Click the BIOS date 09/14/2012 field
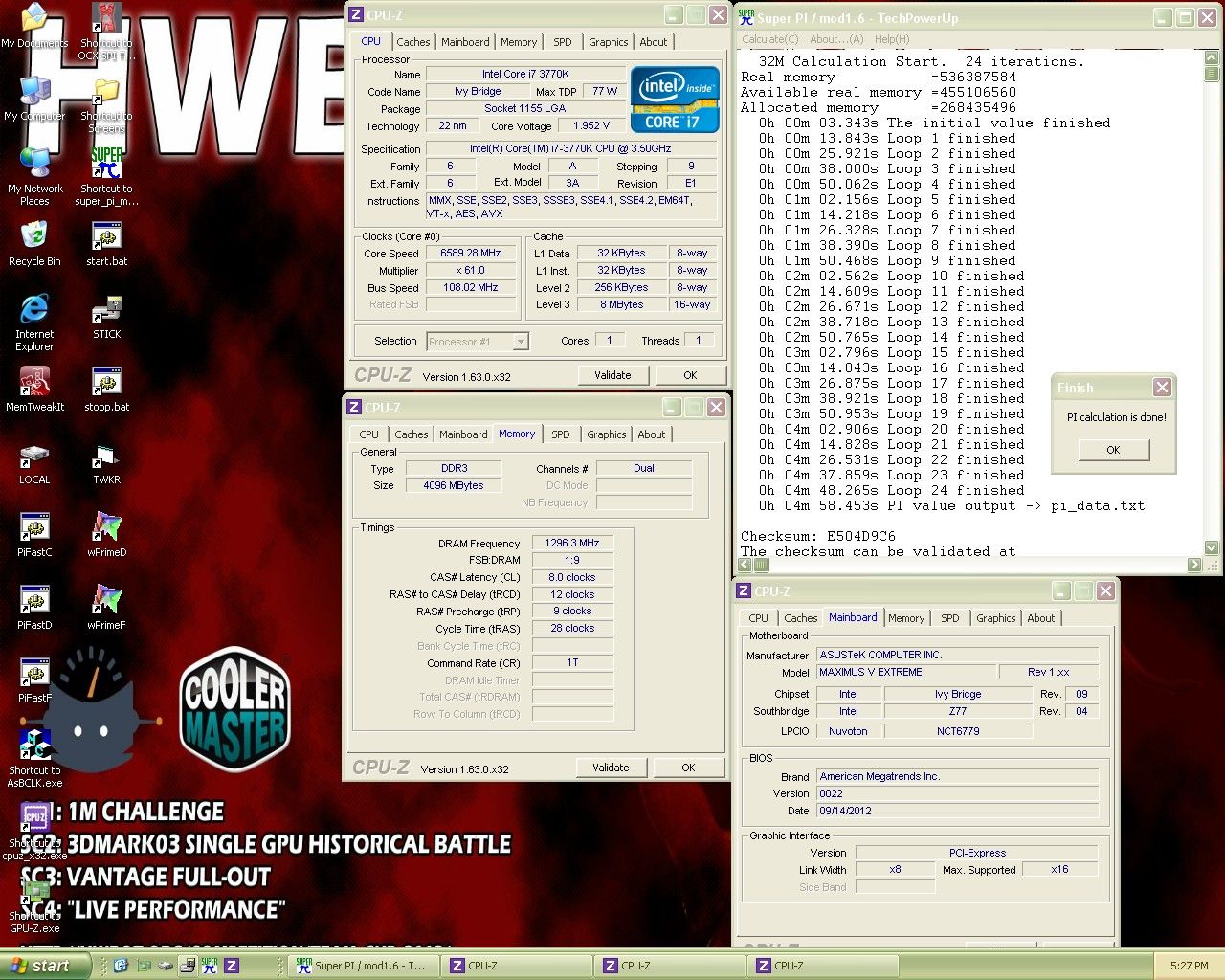1225x980 pixels. click(x=958, y=811)
